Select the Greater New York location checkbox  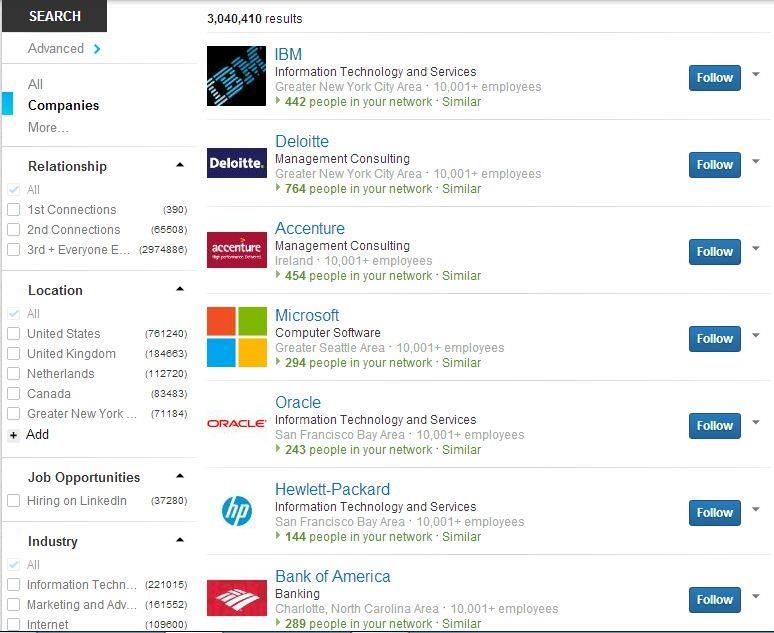13,413
